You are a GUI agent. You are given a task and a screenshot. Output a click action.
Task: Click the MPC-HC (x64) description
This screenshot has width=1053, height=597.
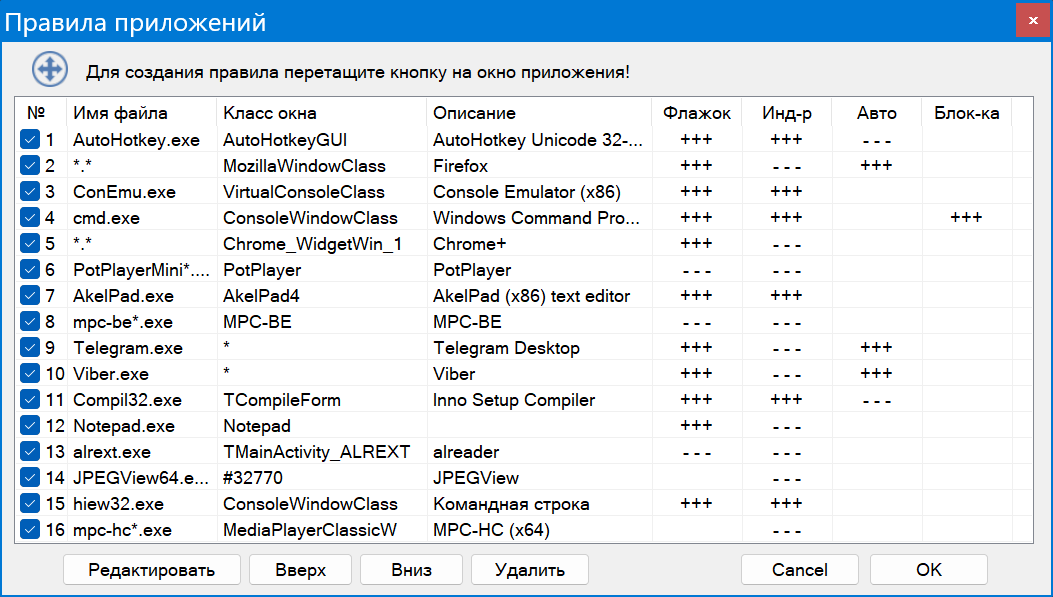point(491,531)
